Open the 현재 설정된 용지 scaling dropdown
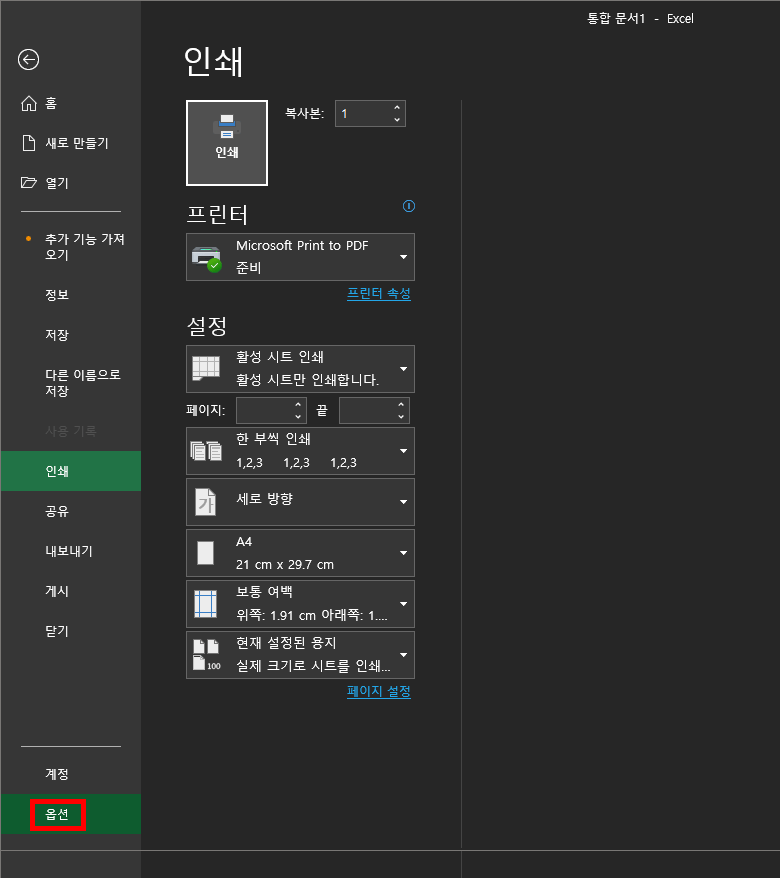 (300, 655)
